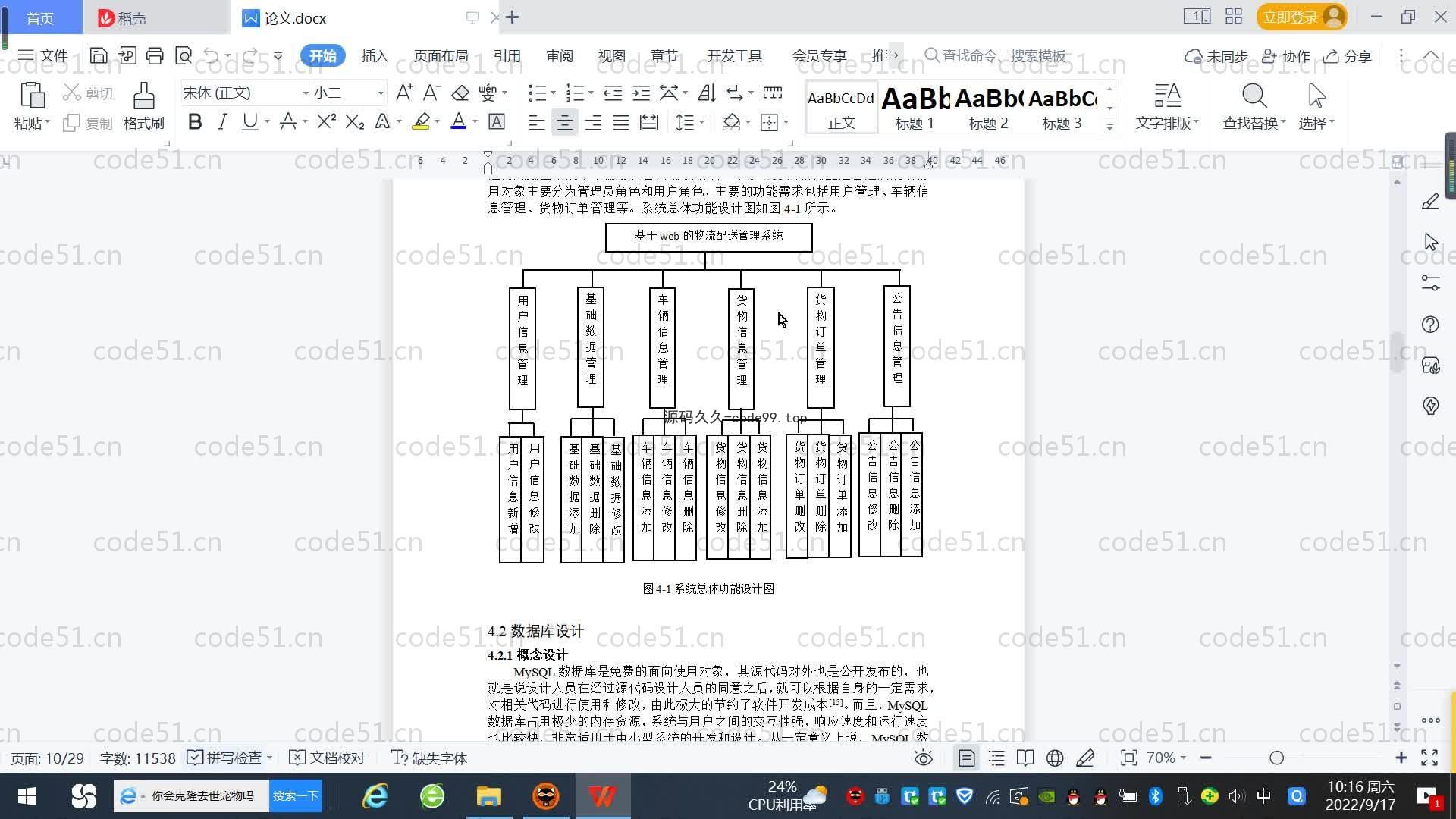Switch to the 引用 References tab
The image size is (1456, 819).
(507, 55)
